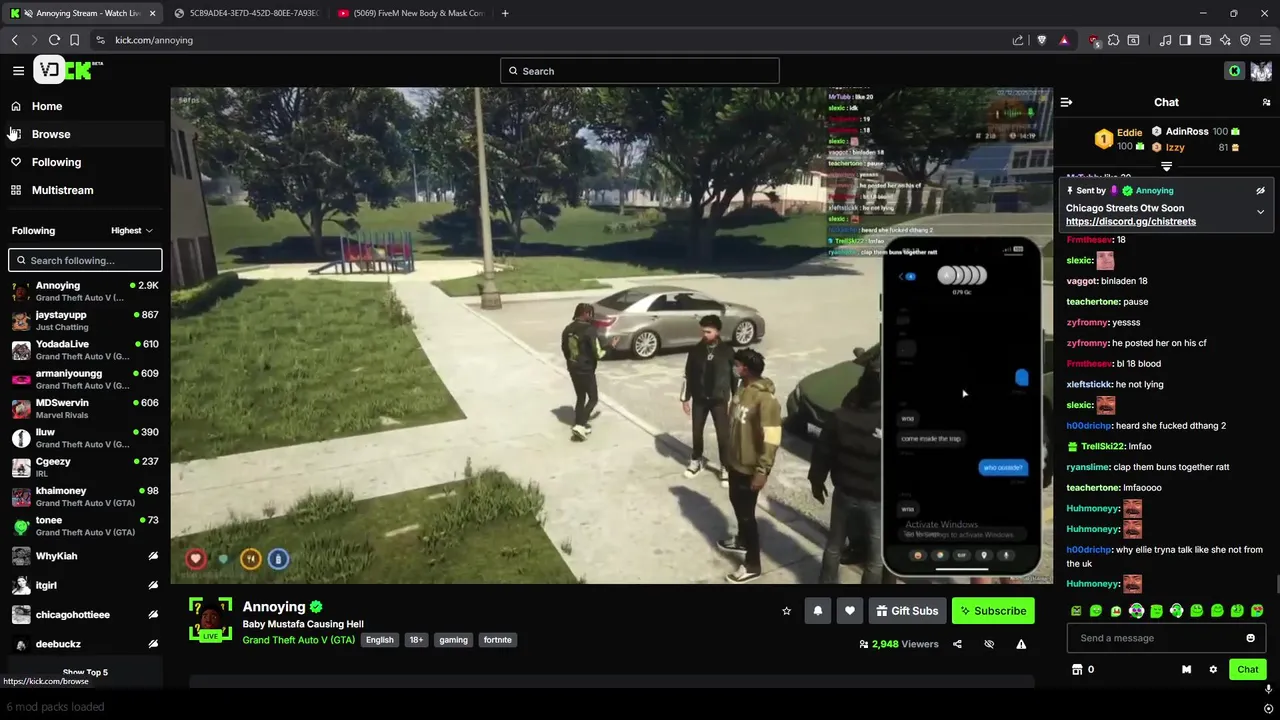Click the Annoying streamer avatar
Image resolution: width=1280 pixels, height=720 pixels.
click(211, 619)
